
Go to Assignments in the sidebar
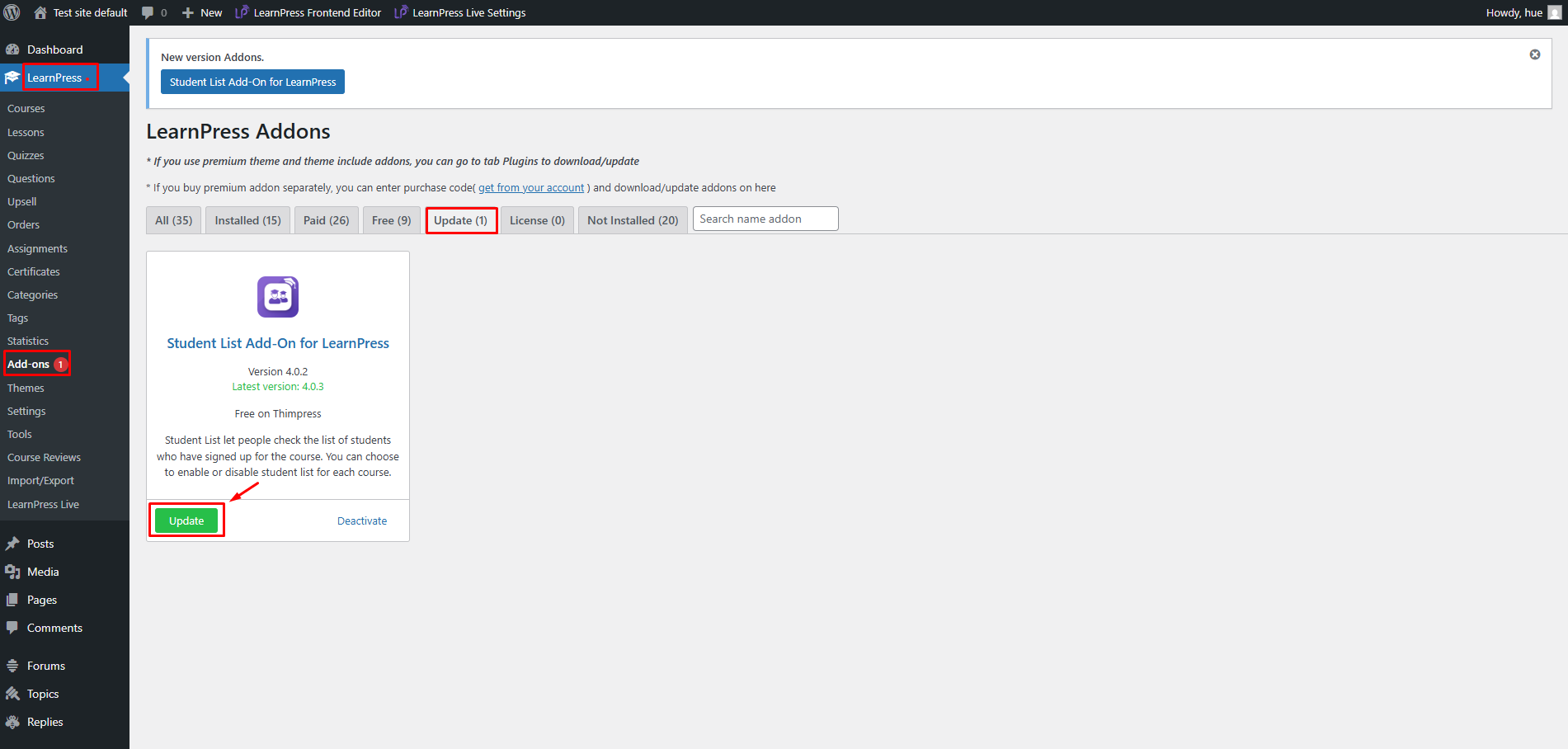37,248
